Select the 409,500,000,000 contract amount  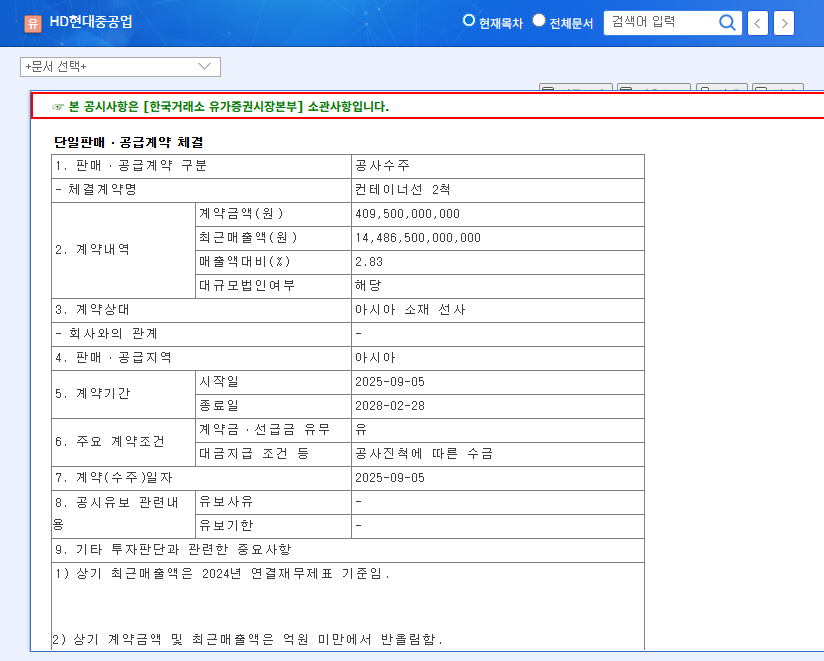[x=407, y=214]
